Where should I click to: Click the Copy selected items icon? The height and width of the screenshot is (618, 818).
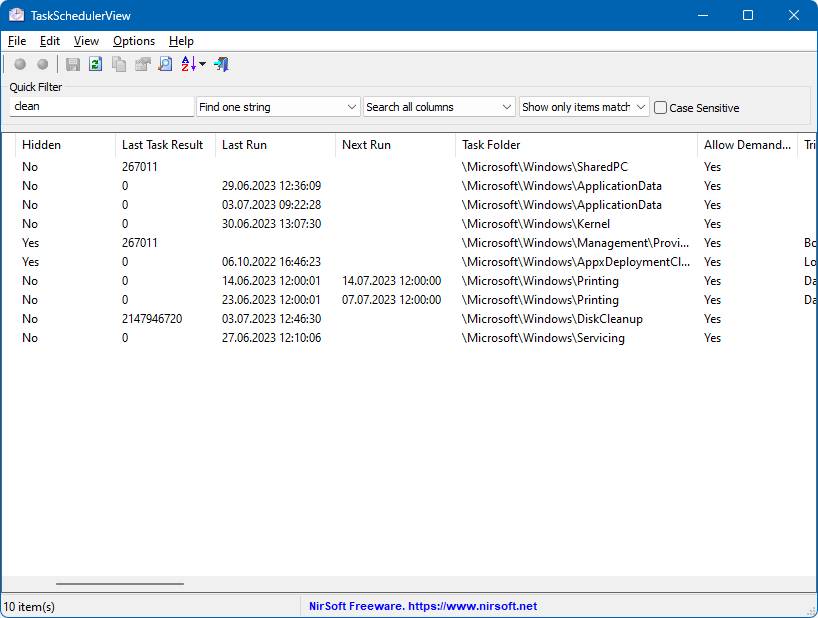coord(119,64)
